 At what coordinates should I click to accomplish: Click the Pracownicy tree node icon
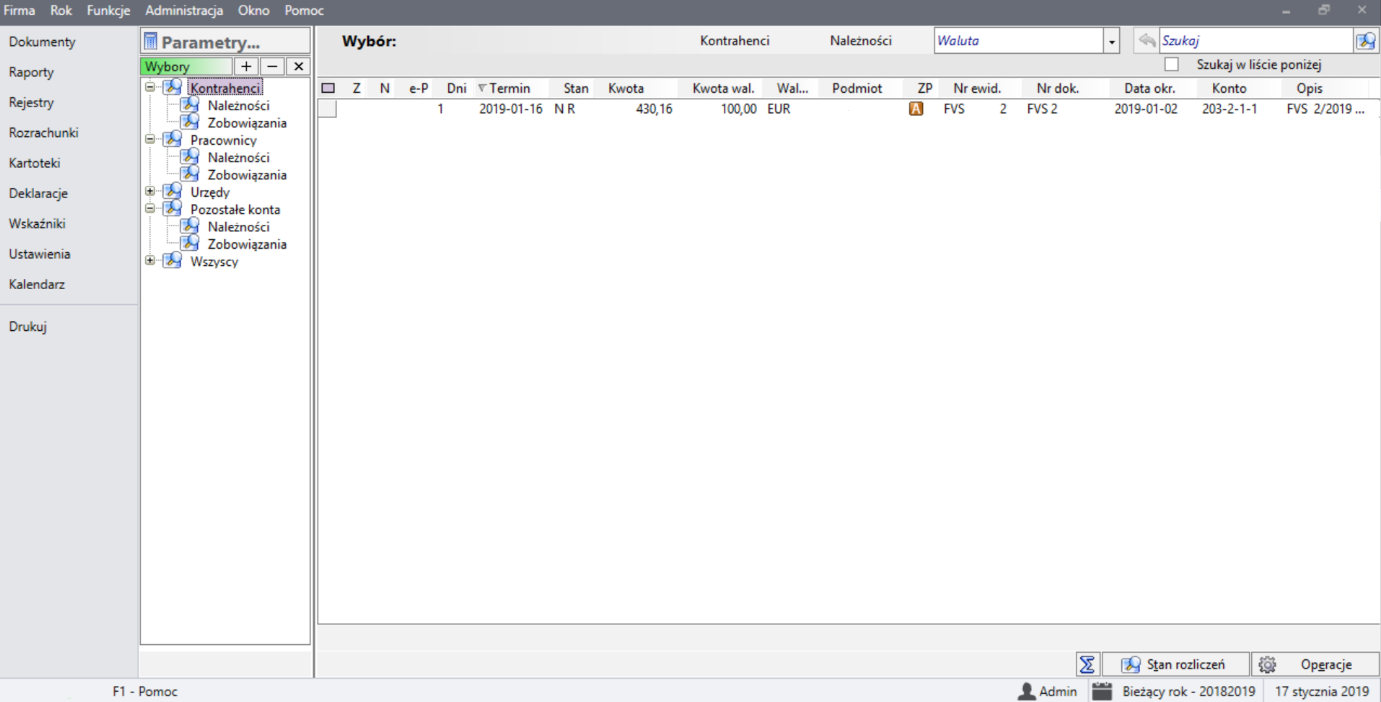coord(173,140)
